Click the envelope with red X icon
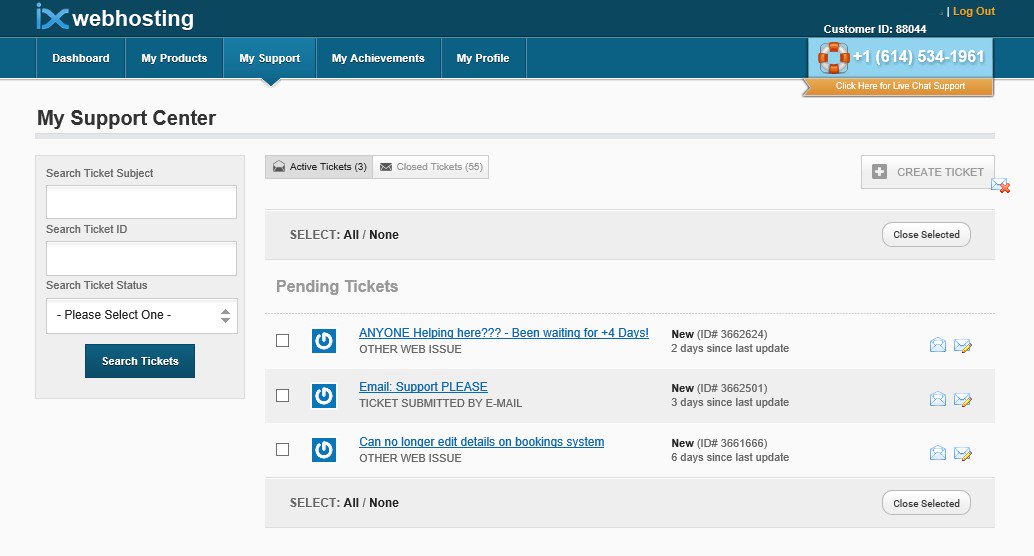Image resolution: width=1034 pixels, height=556 pixels. (1000, 185)
